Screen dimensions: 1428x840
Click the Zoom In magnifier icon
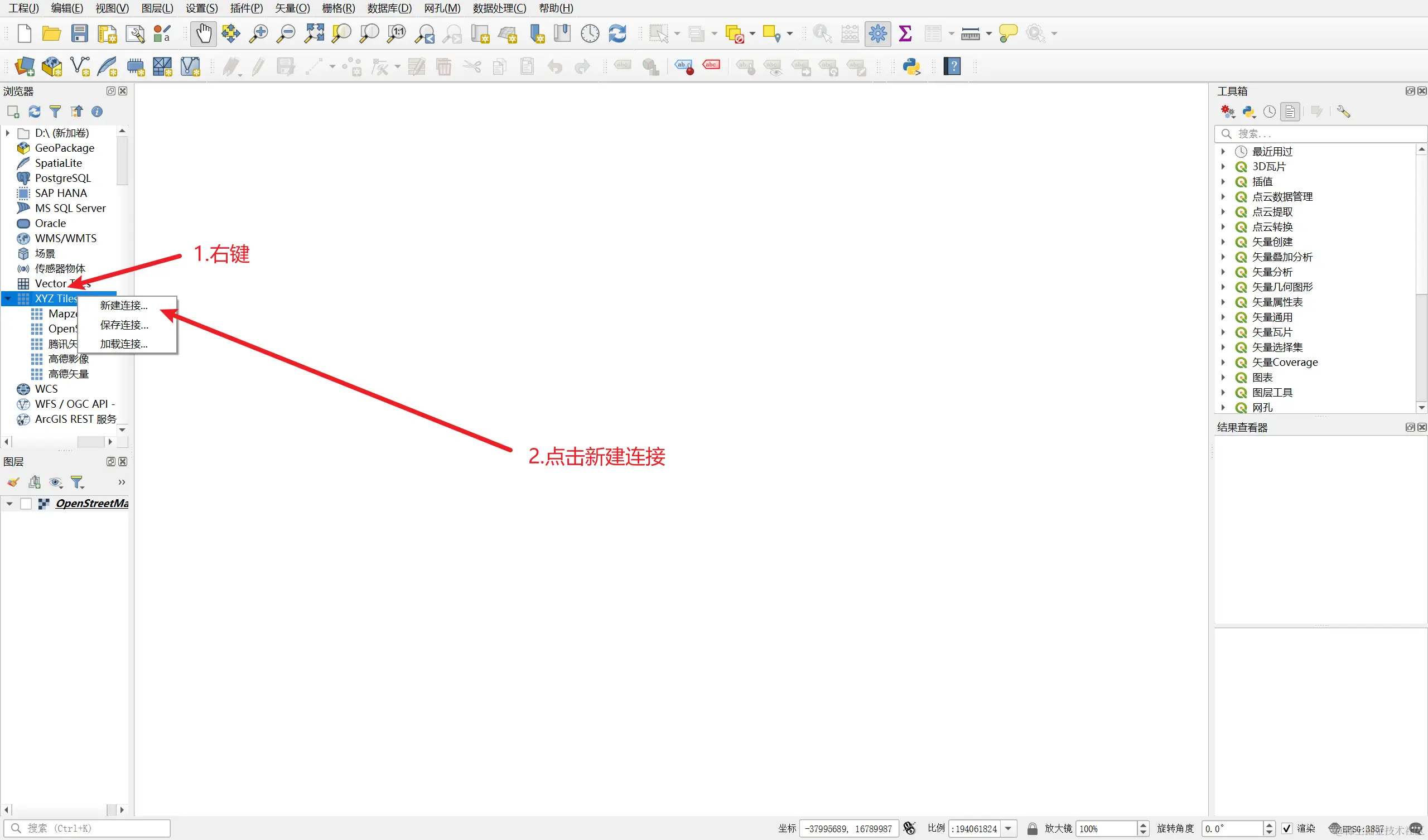tap(258, 33)
